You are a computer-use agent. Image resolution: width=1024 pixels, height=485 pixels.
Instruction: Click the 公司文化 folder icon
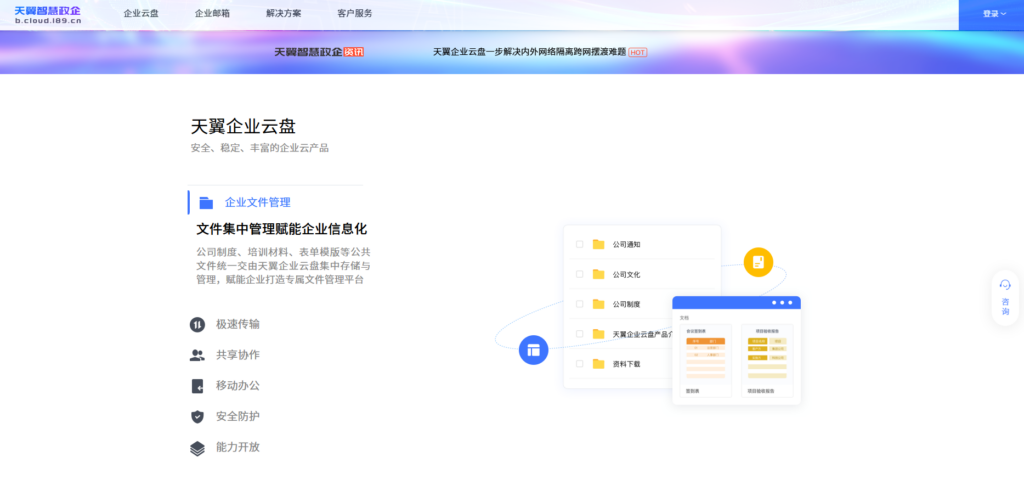pyautogui.click(x=598, y=274)
